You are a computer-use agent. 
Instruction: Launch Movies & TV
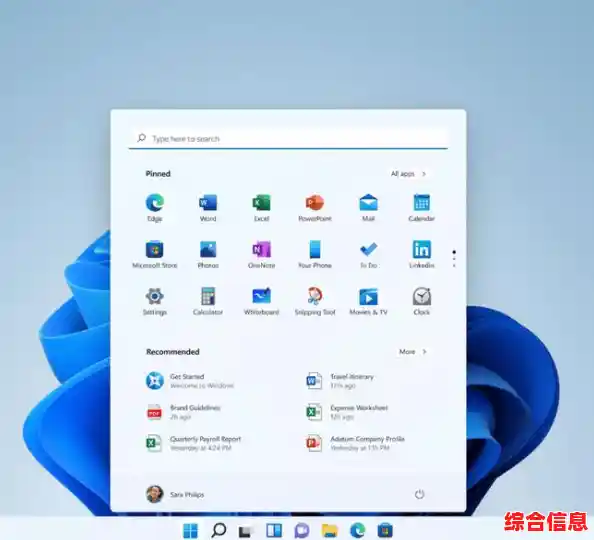(x=368, y=302)
